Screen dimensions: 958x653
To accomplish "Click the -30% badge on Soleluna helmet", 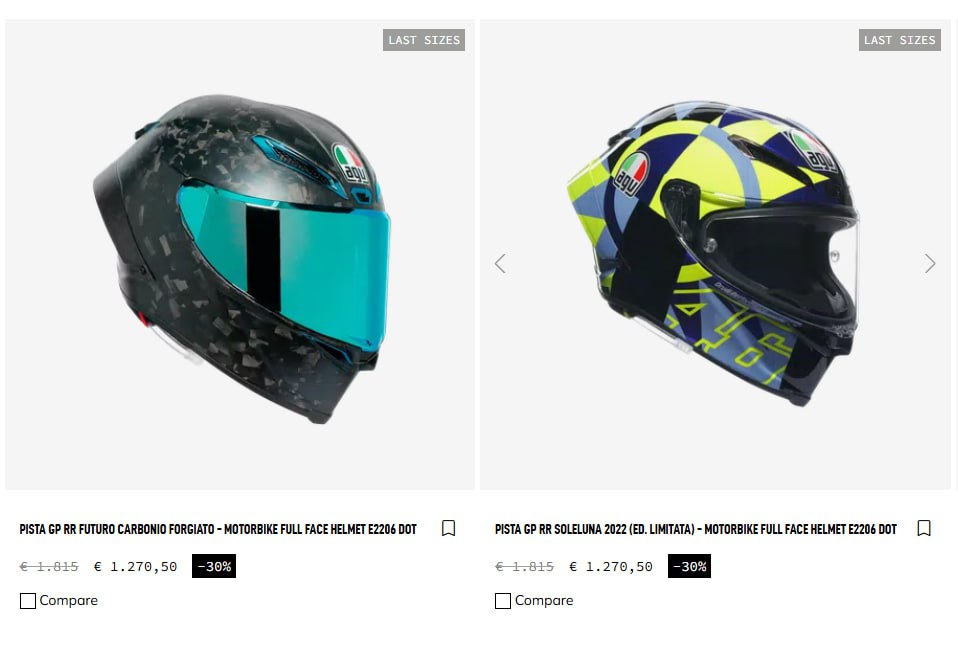I will click(689, 566).
